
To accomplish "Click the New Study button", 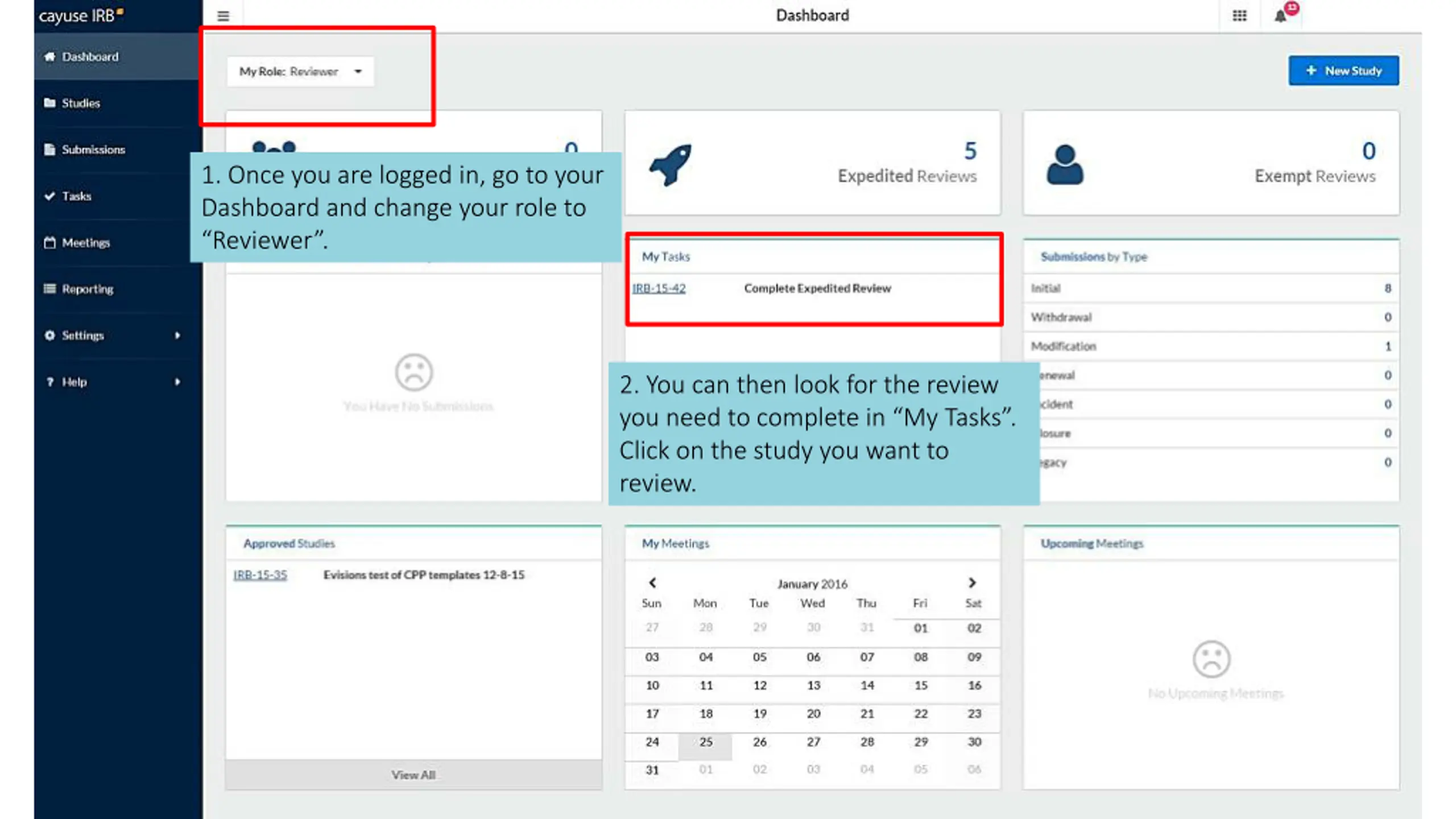I will (1343, 71).
